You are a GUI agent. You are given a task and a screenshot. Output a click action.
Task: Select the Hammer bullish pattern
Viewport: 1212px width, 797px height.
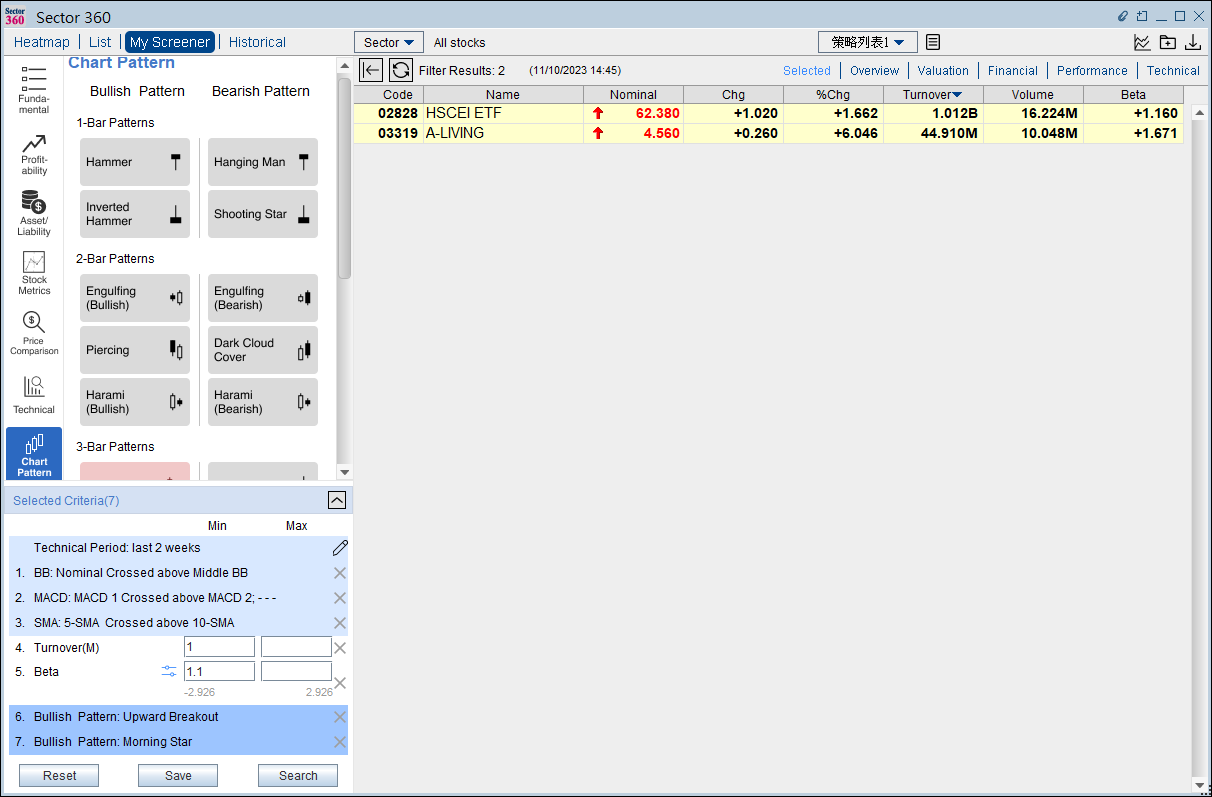coord(134,162)
